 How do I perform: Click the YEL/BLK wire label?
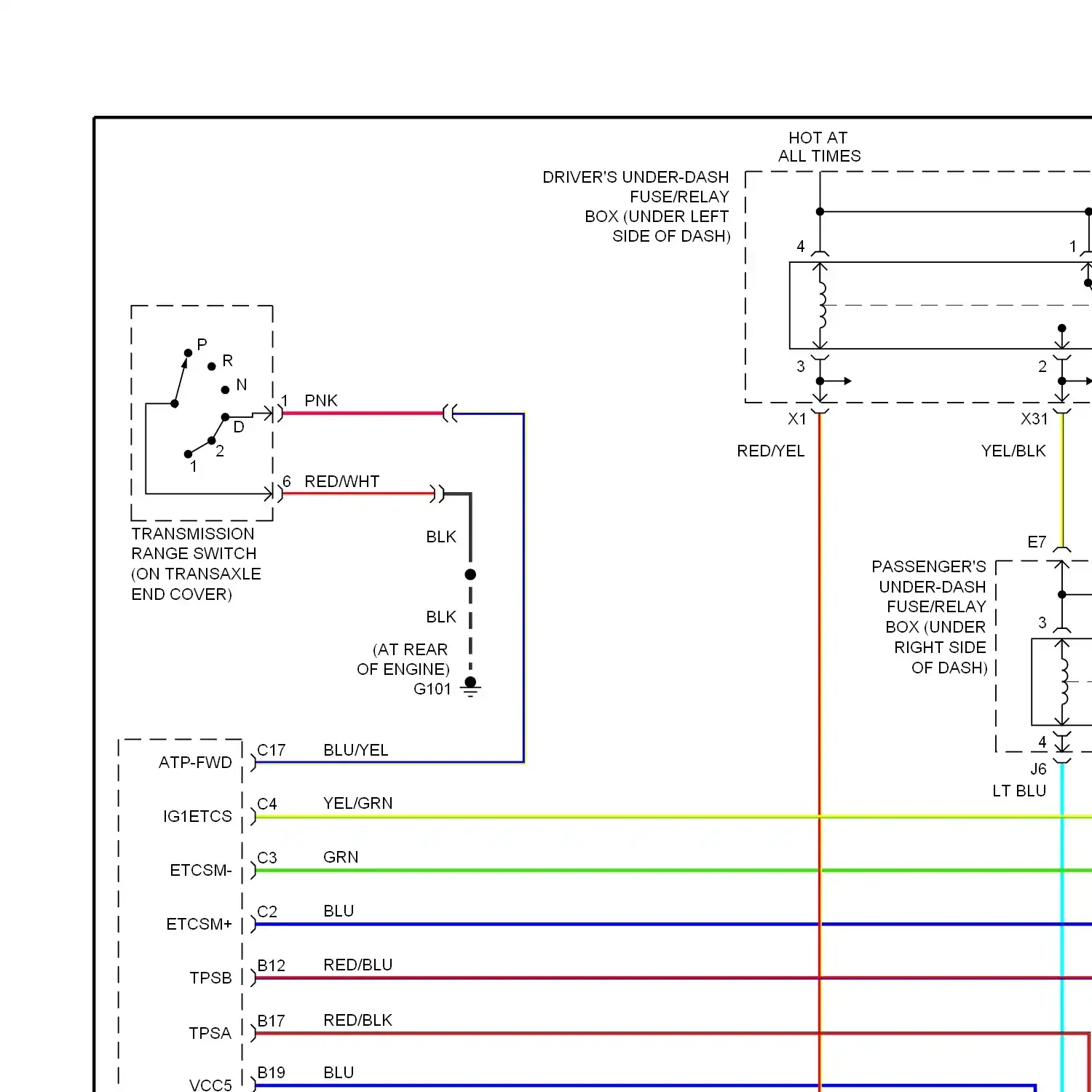[1013, 451]
